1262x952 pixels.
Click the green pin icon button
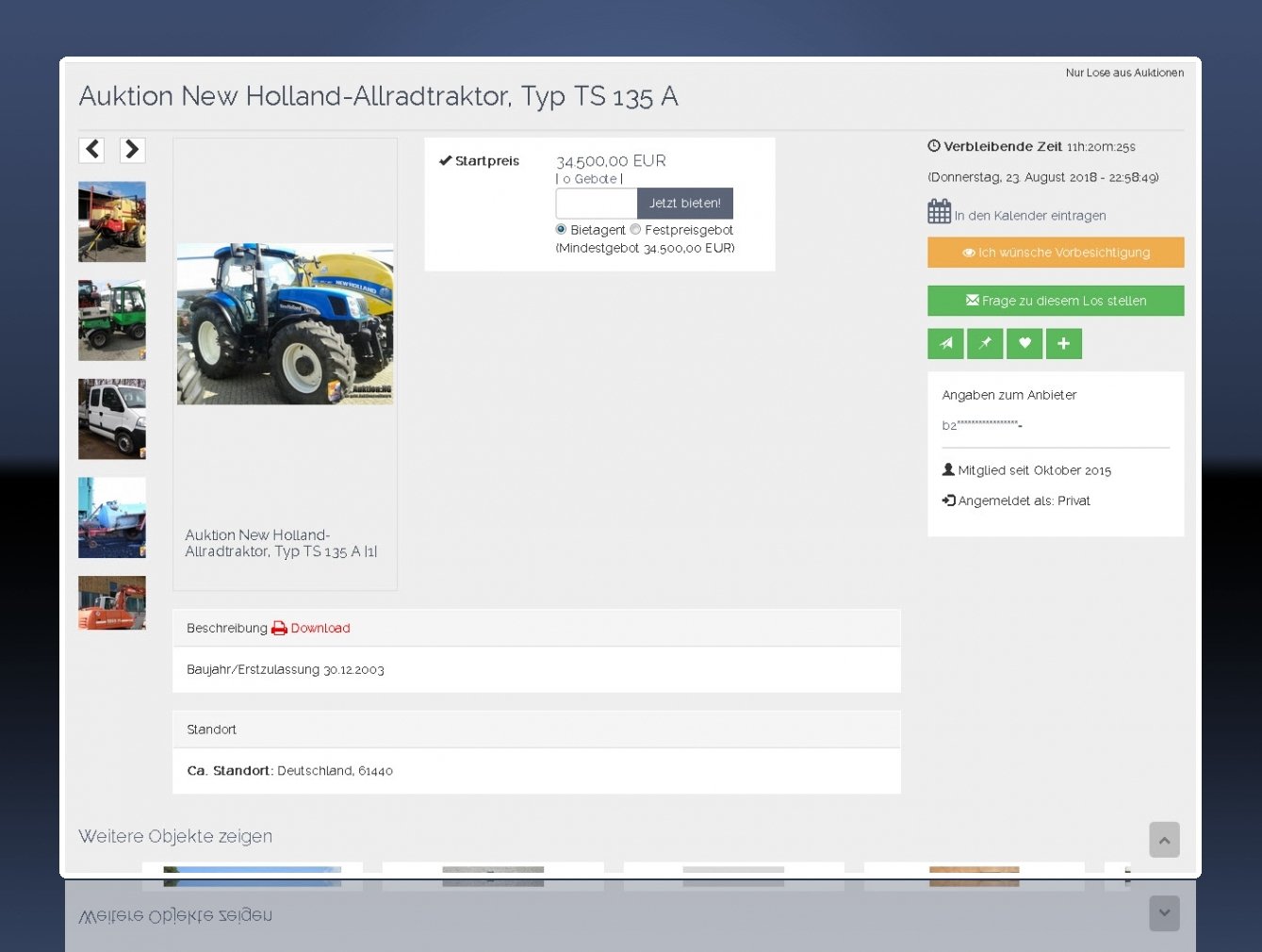tap(985, 344)
